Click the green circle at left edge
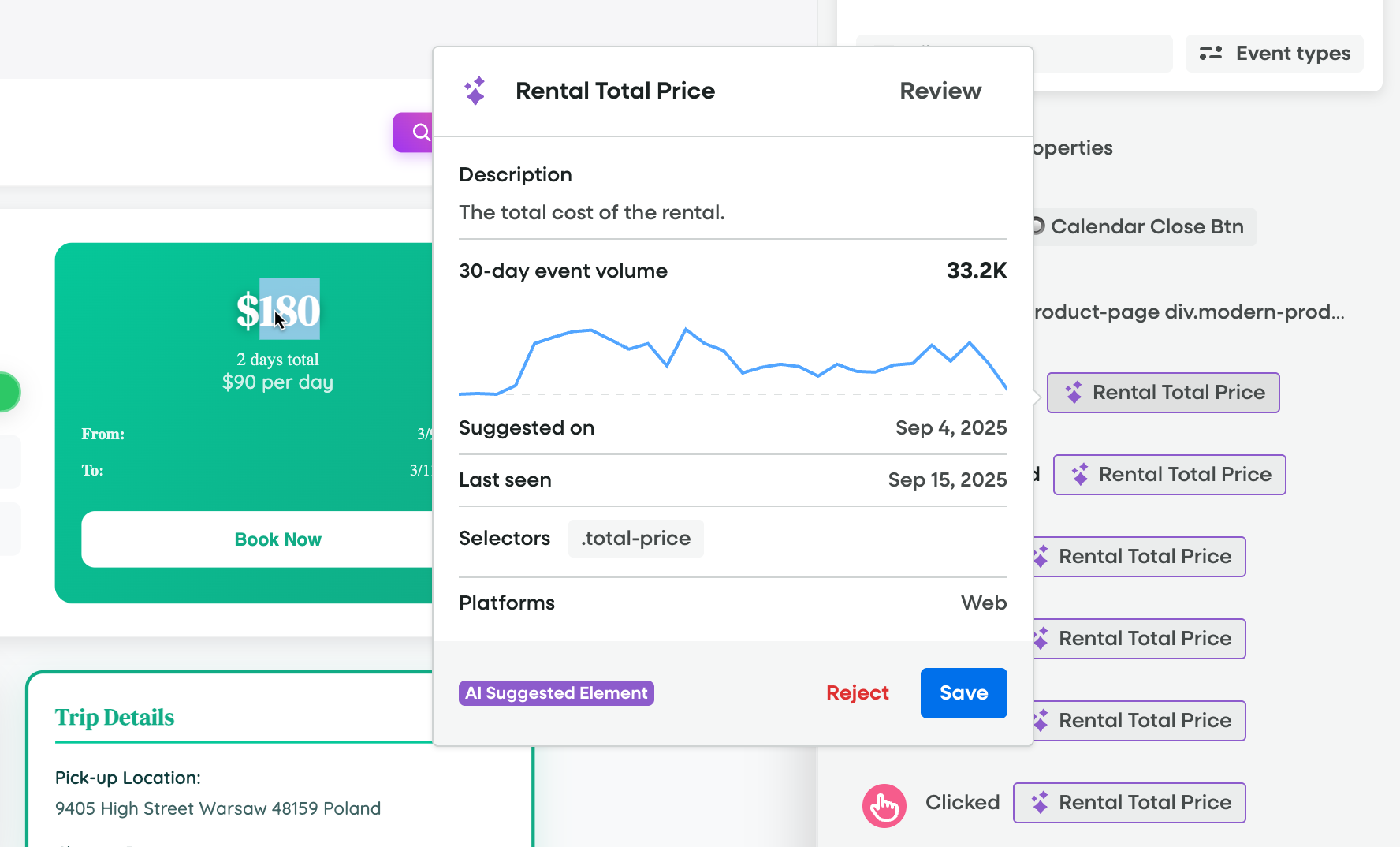The height and width of the screenshot is (847, 1400). pos(8,392)
